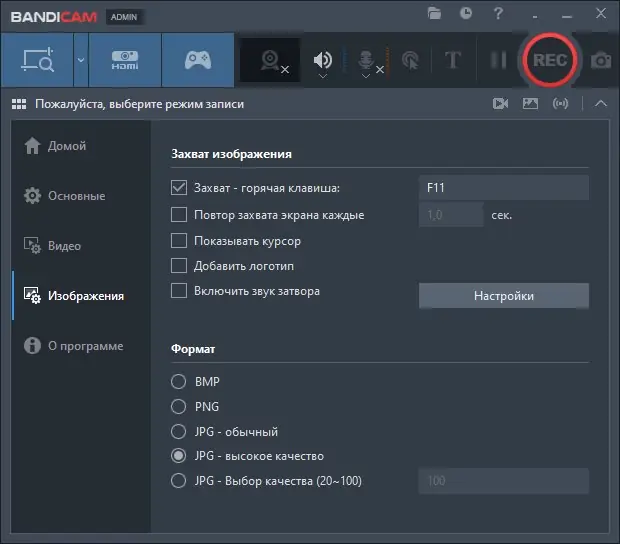620x544 pixels.
Task: Enable Показывать курсор checkbox
Action: (179, 240)
